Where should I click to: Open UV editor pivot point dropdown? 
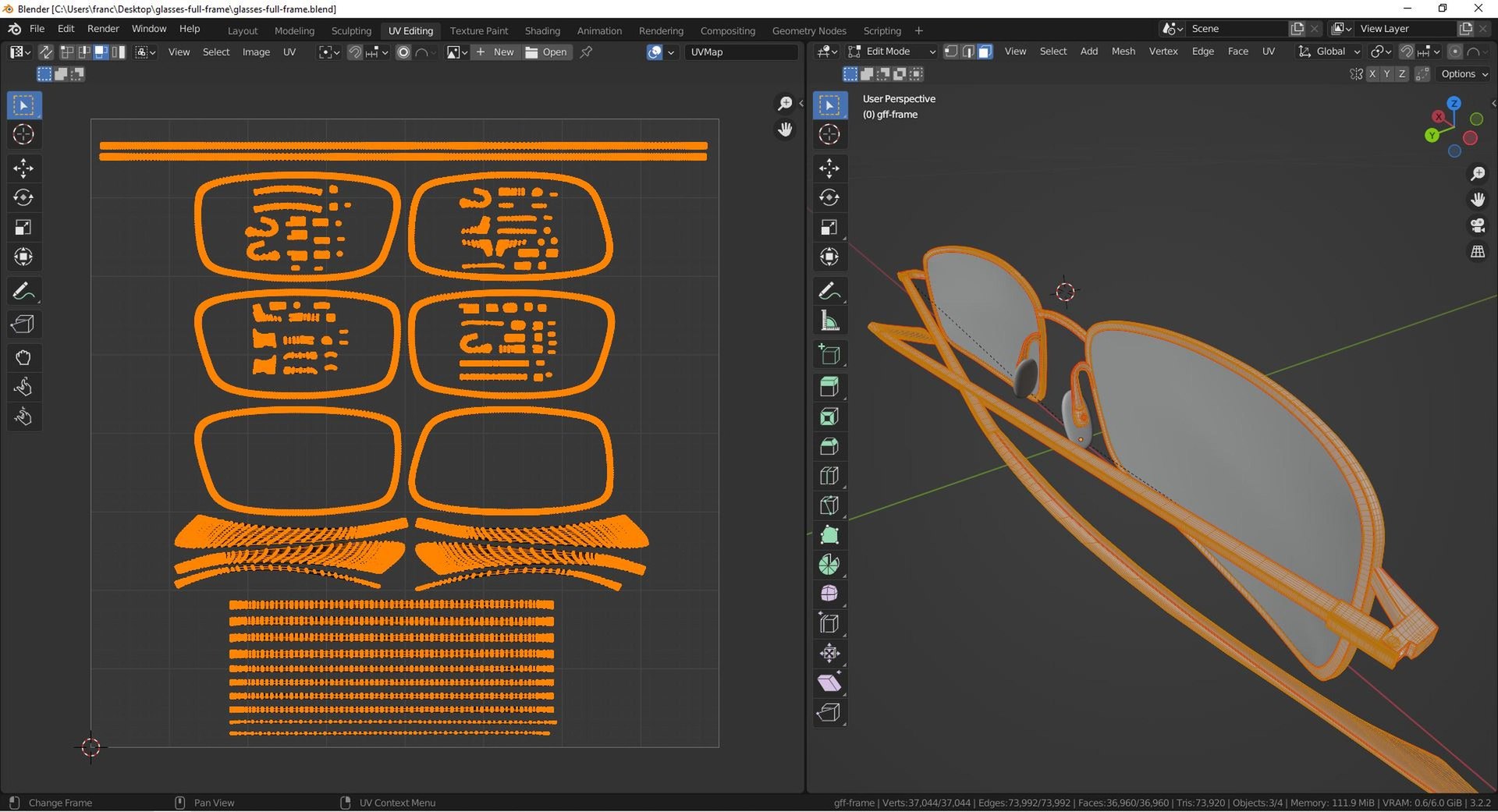tap(328, 52)
